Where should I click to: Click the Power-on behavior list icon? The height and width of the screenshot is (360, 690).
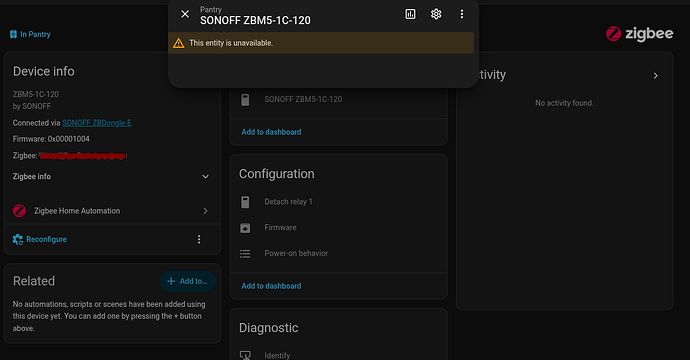[x=245, y=254]
